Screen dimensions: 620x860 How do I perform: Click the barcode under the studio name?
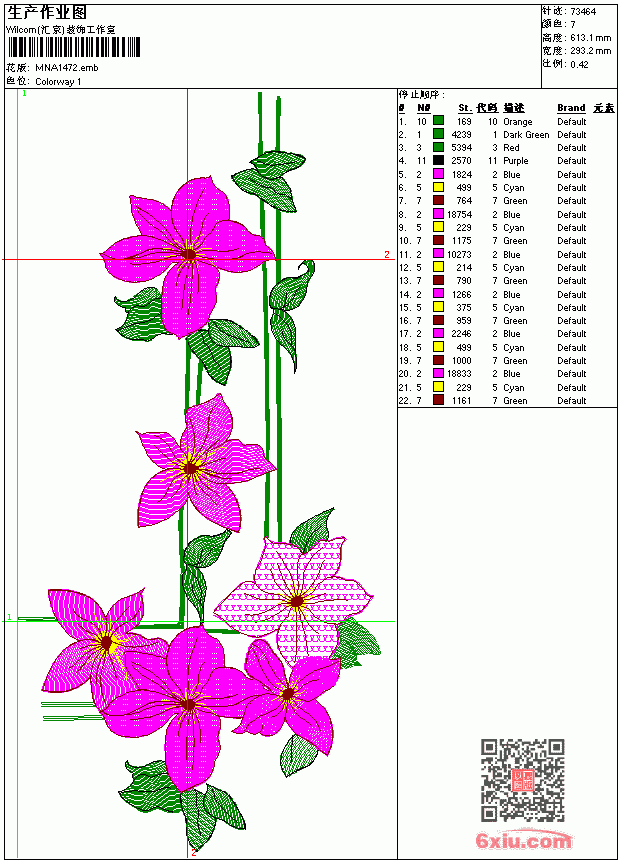(x=74, y=47)
